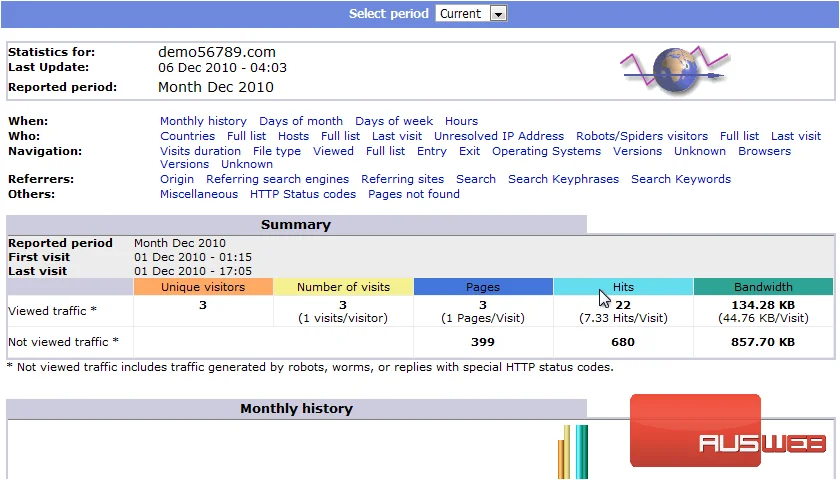Click the Bandwidth column header
Image resolution: width=840 pixels, height=480 pixels.
pos(763,287)
